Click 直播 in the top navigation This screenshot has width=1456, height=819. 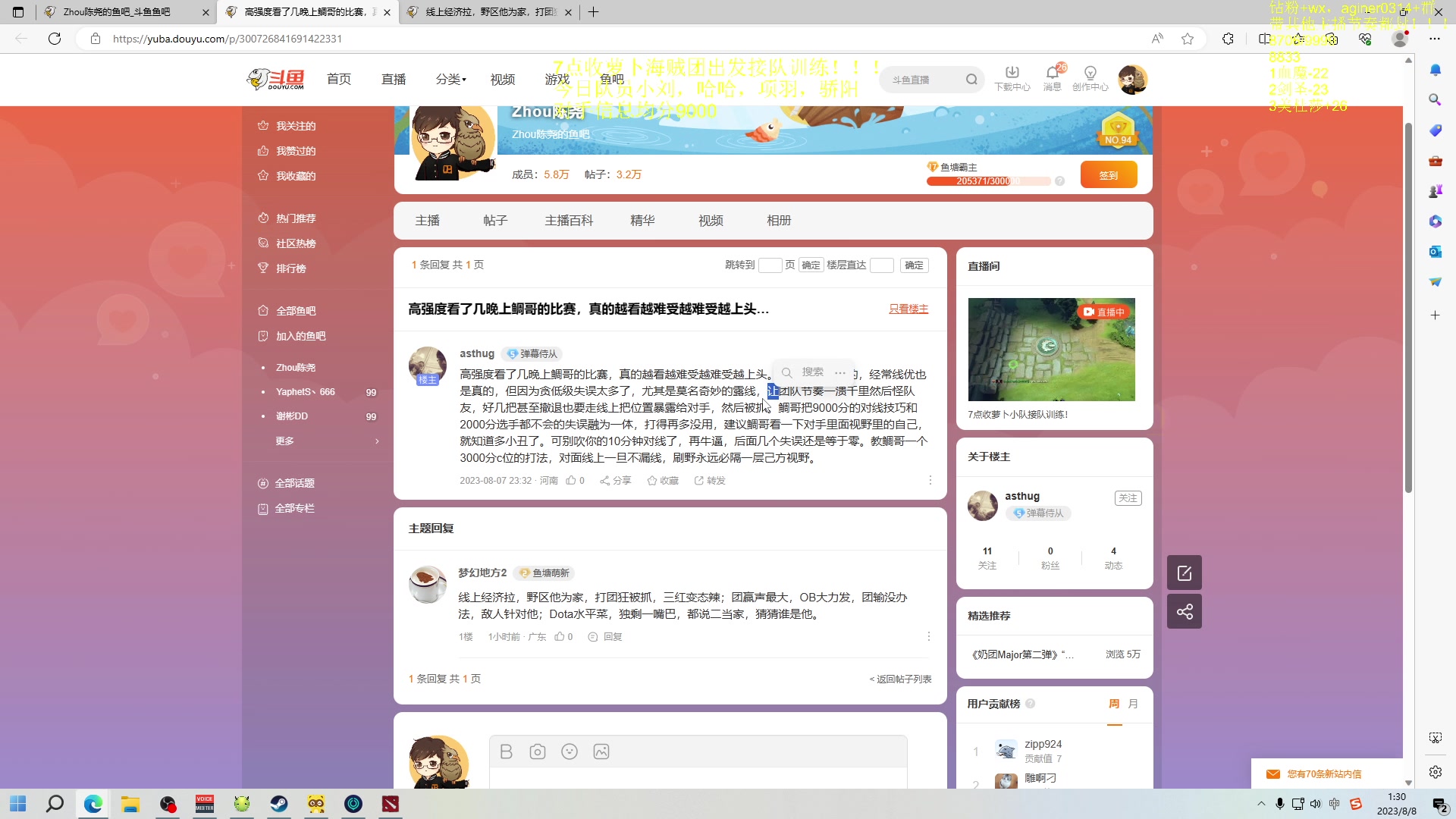394,80
